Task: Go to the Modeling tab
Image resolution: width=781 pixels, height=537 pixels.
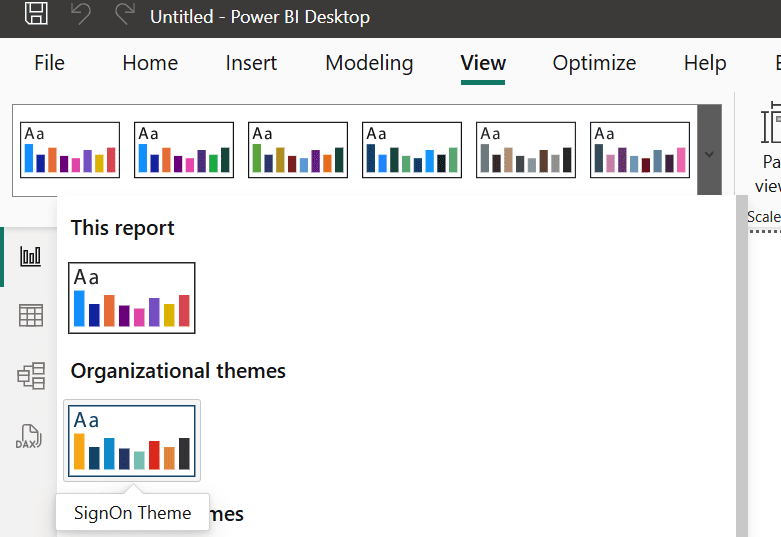Action: point(369,63)
